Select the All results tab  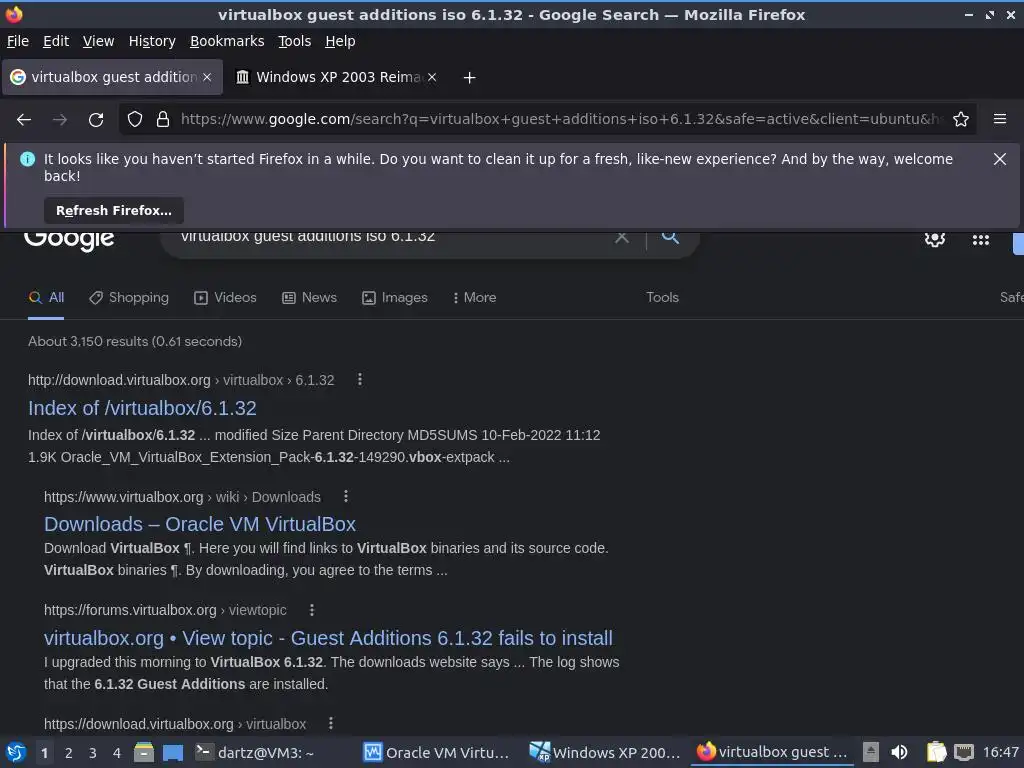46,298
